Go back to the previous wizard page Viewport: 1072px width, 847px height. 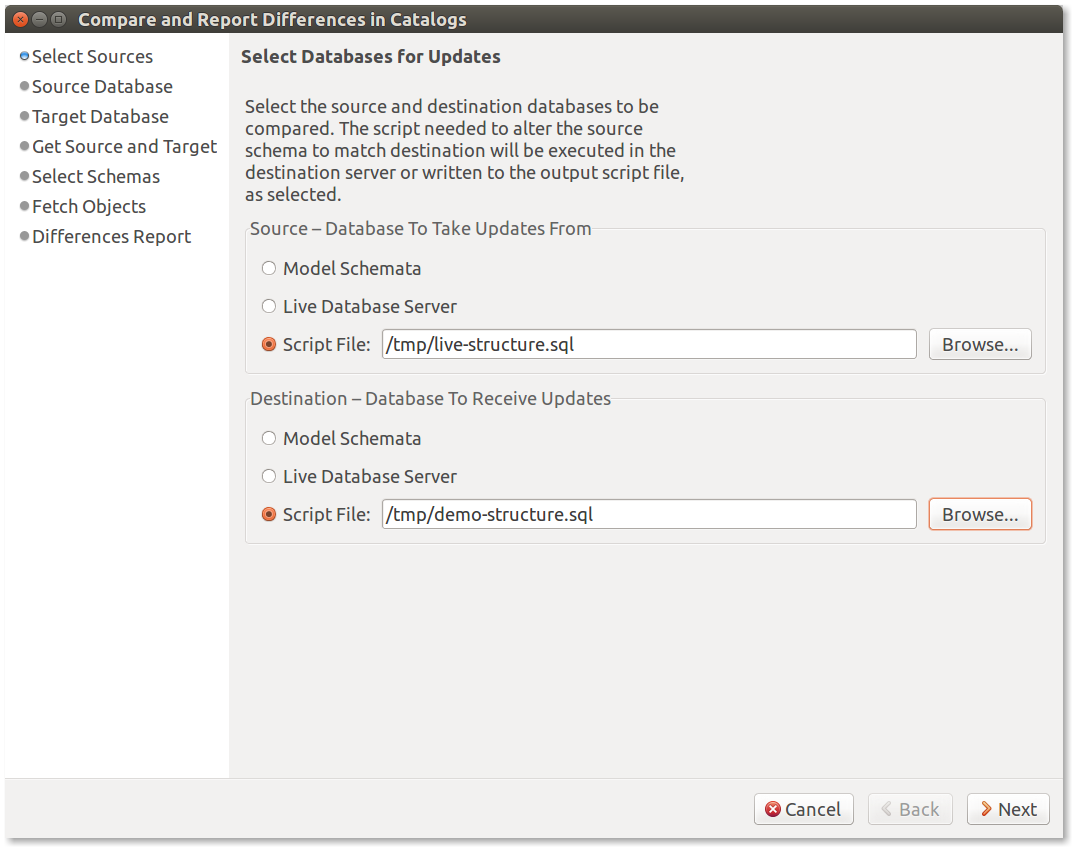[910, 809]
